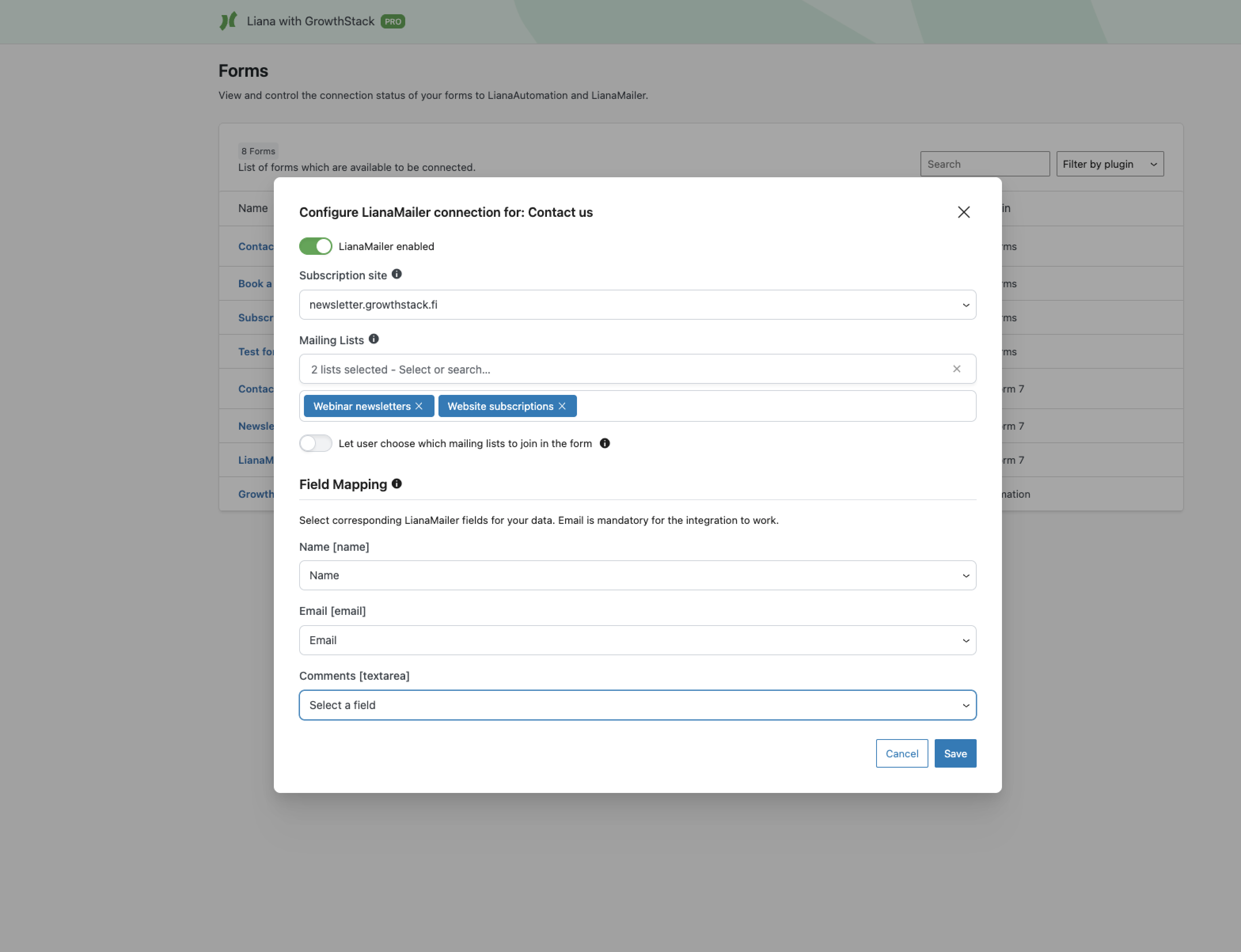Click the Field Mapping info icon

coord(397,484)
